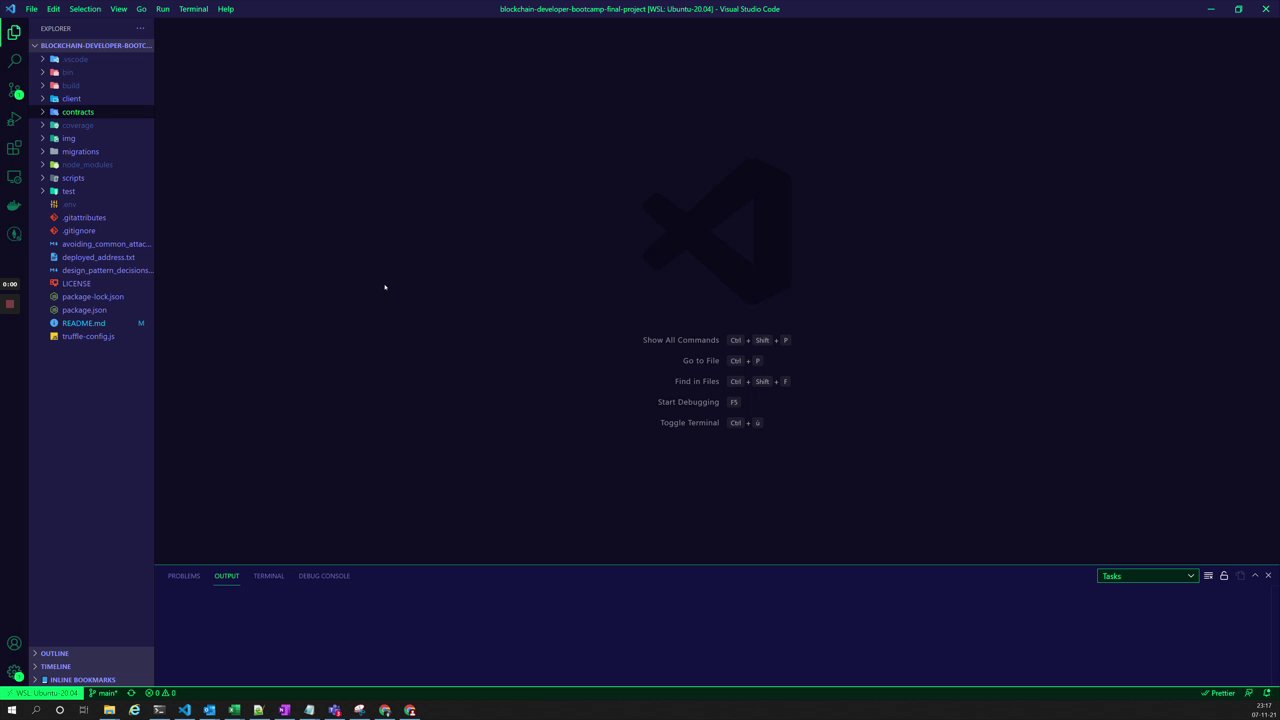Open the Explorer view in activity bar

[x=14, y=33]
